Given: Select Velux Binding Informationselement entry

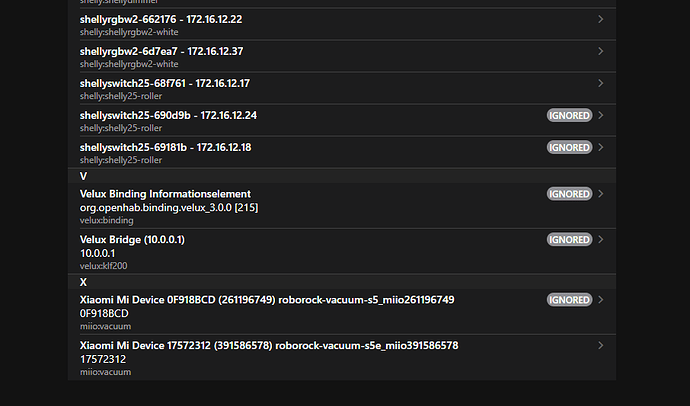Looking at the screenshot, I should point(342,206).
